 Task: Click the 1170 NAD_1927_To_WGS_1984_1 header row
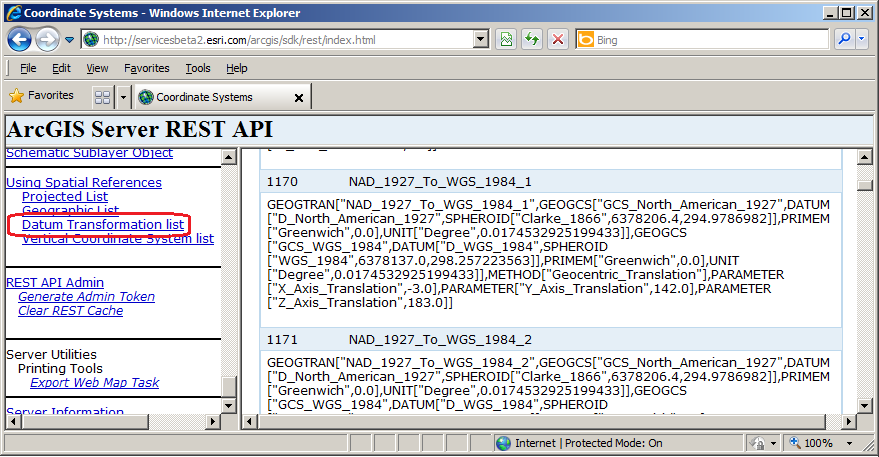click(551, 182)
